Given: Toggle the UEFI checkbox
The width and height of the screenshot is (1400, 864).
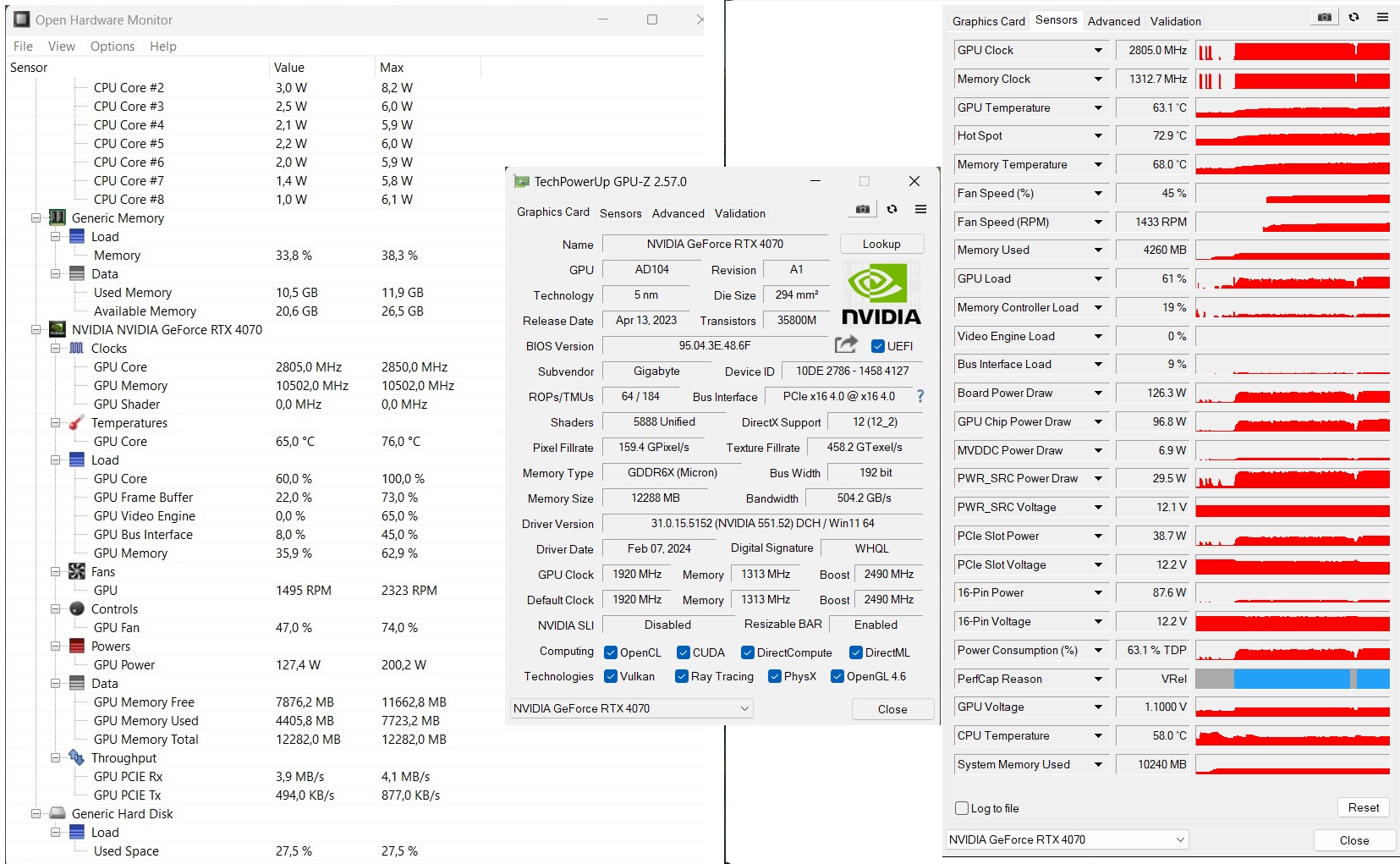Looking at the screenshot, I should 878,346.
